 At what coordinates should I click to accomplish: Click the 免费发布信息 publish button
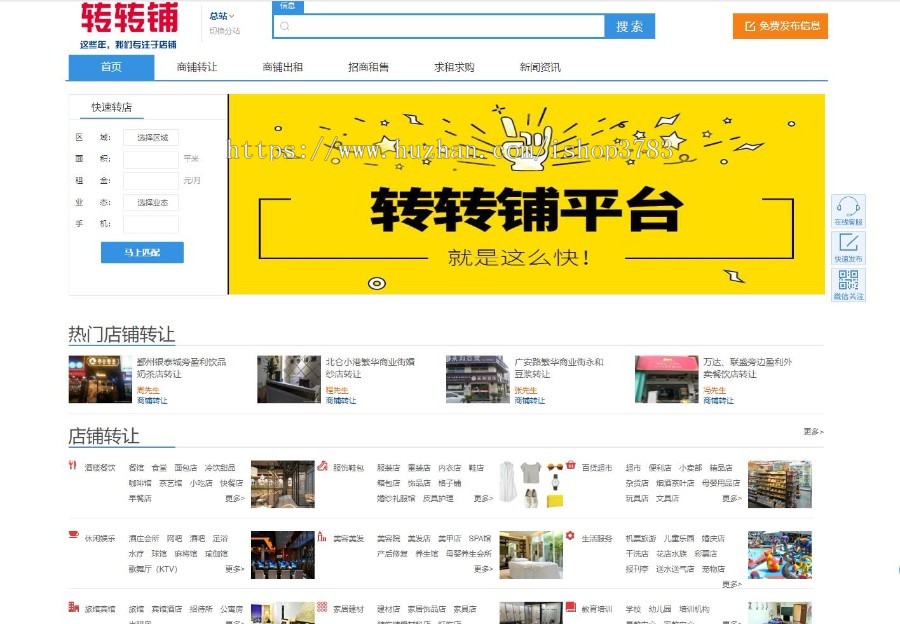(x=782, y=25)
